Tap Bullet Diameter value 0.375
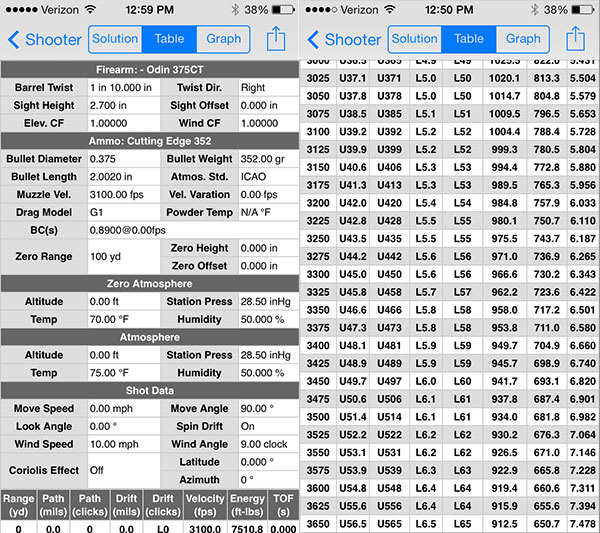The image size is (600, 533). point(124,159)
